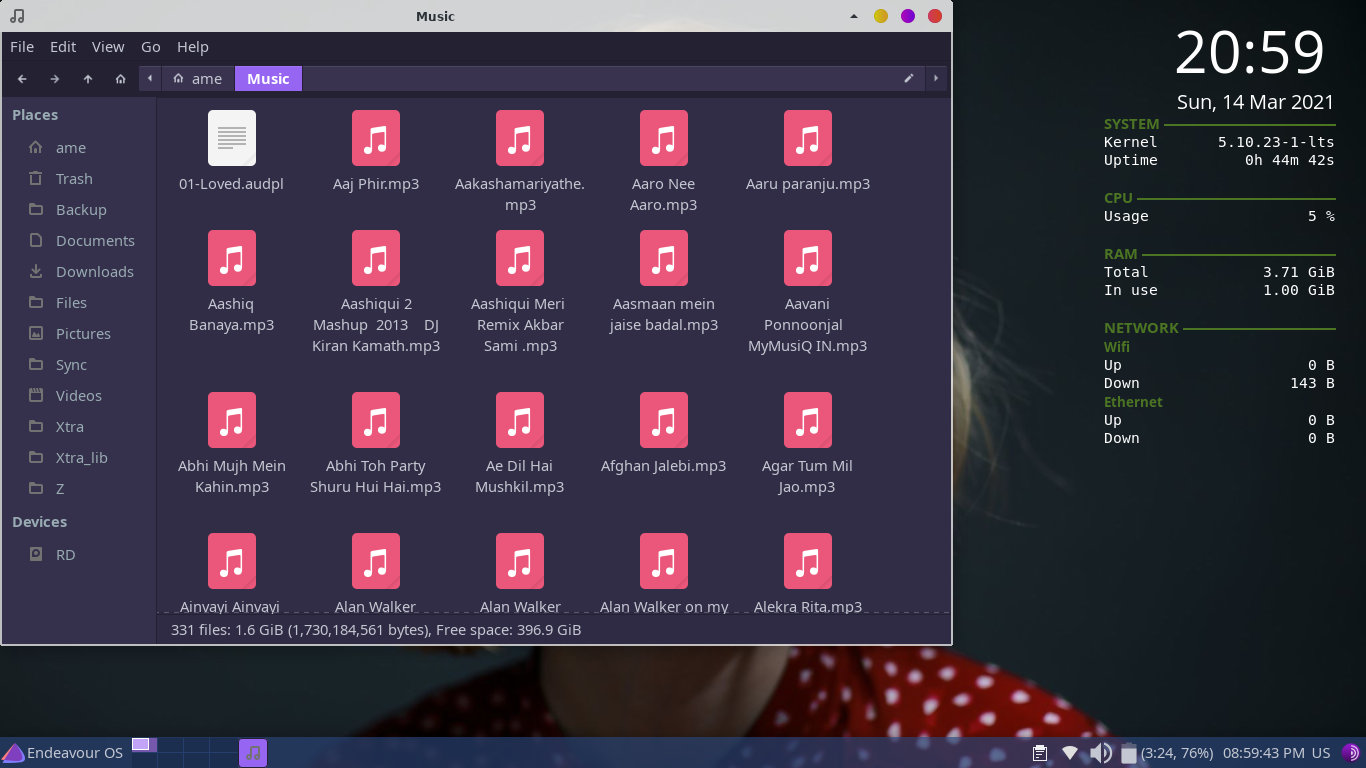
Task: Click the US keyboard layout indicator
Action: [1321, 753]
